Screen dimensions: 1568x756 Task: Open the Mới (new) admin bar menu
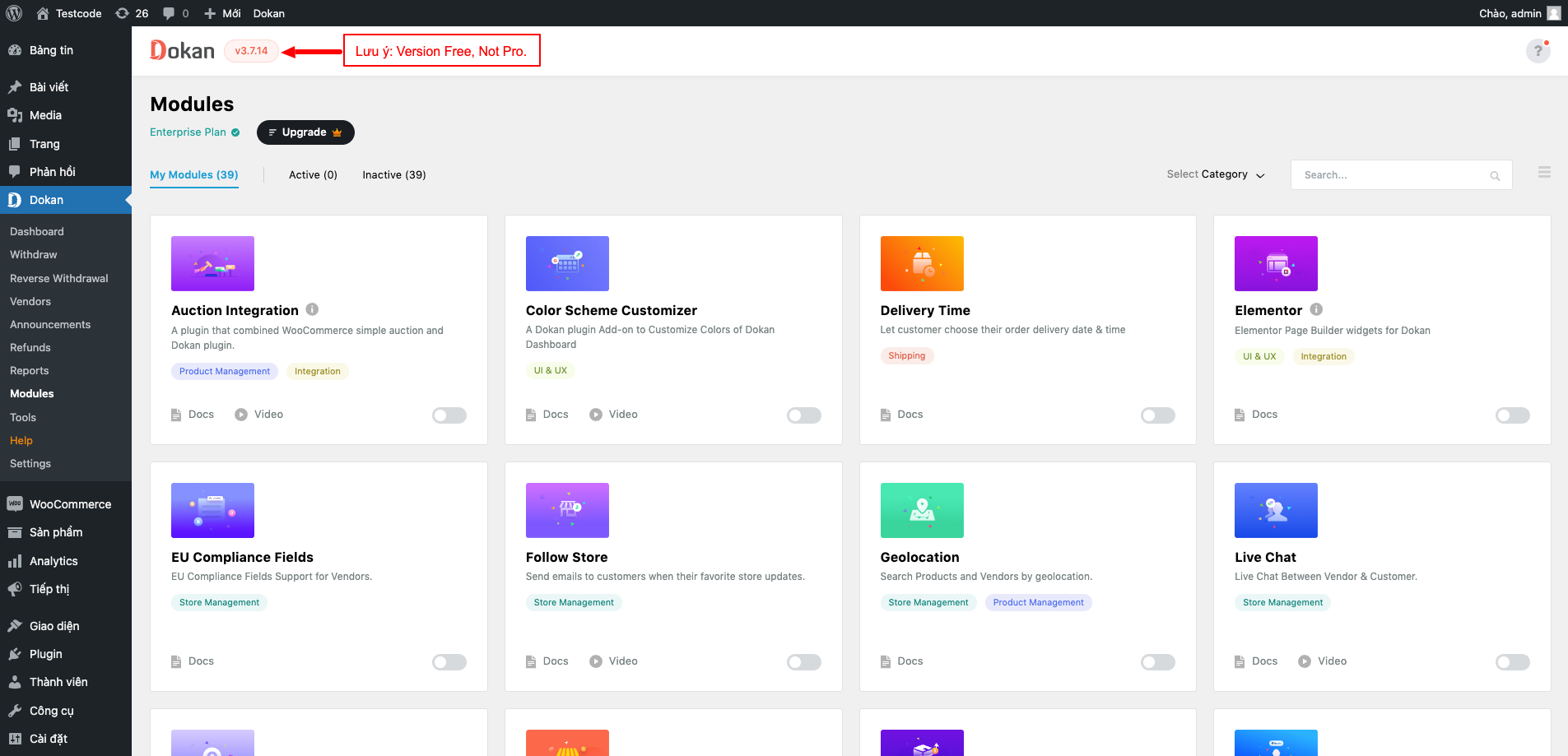point(222,13)
